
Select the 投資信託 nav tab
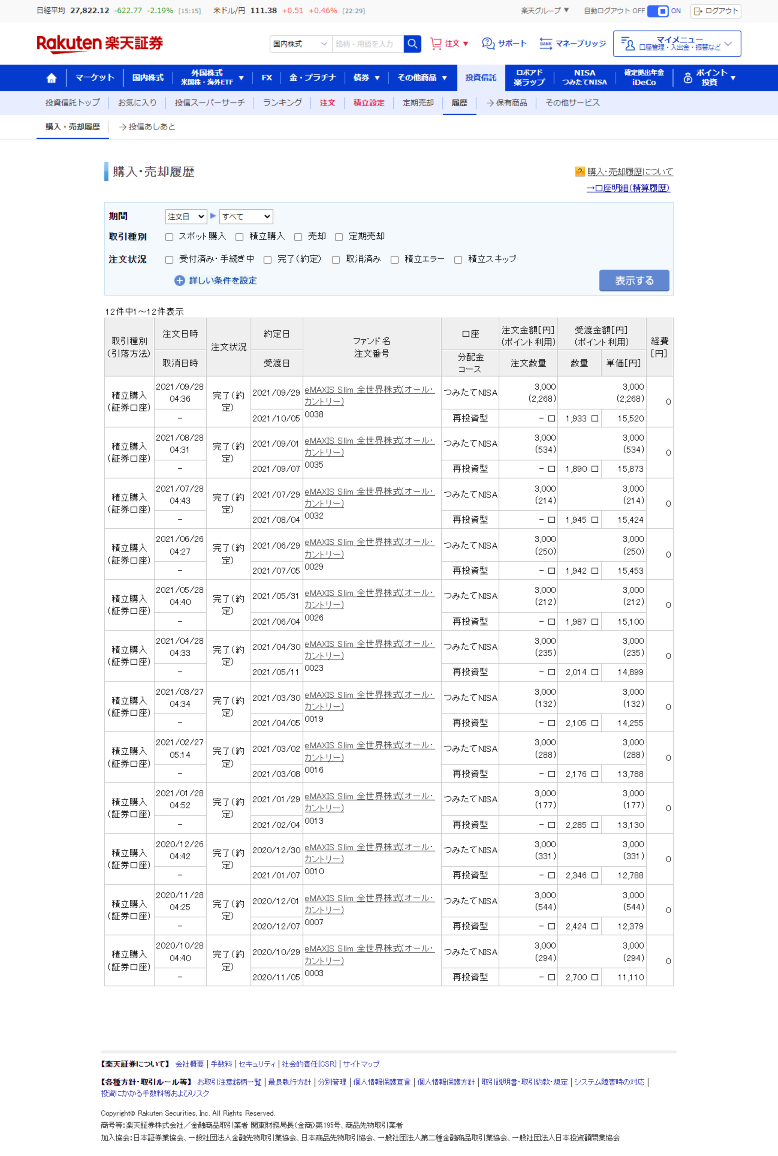[481, 77]
